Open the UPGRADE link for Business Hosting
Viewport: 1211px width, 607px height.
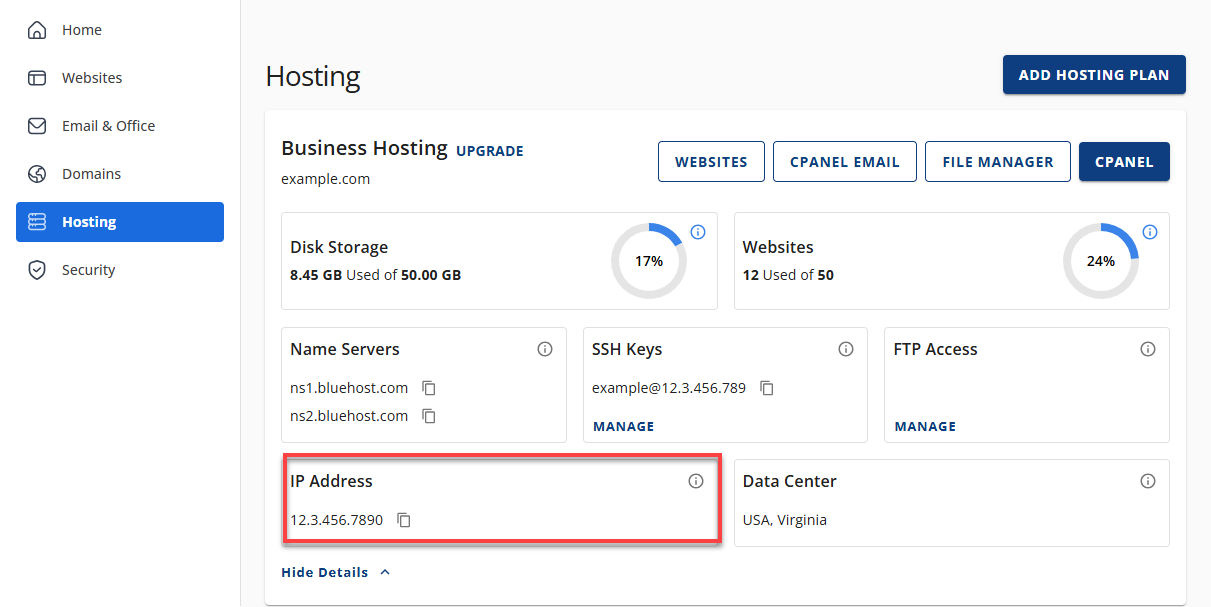click(x=489, y=151)
